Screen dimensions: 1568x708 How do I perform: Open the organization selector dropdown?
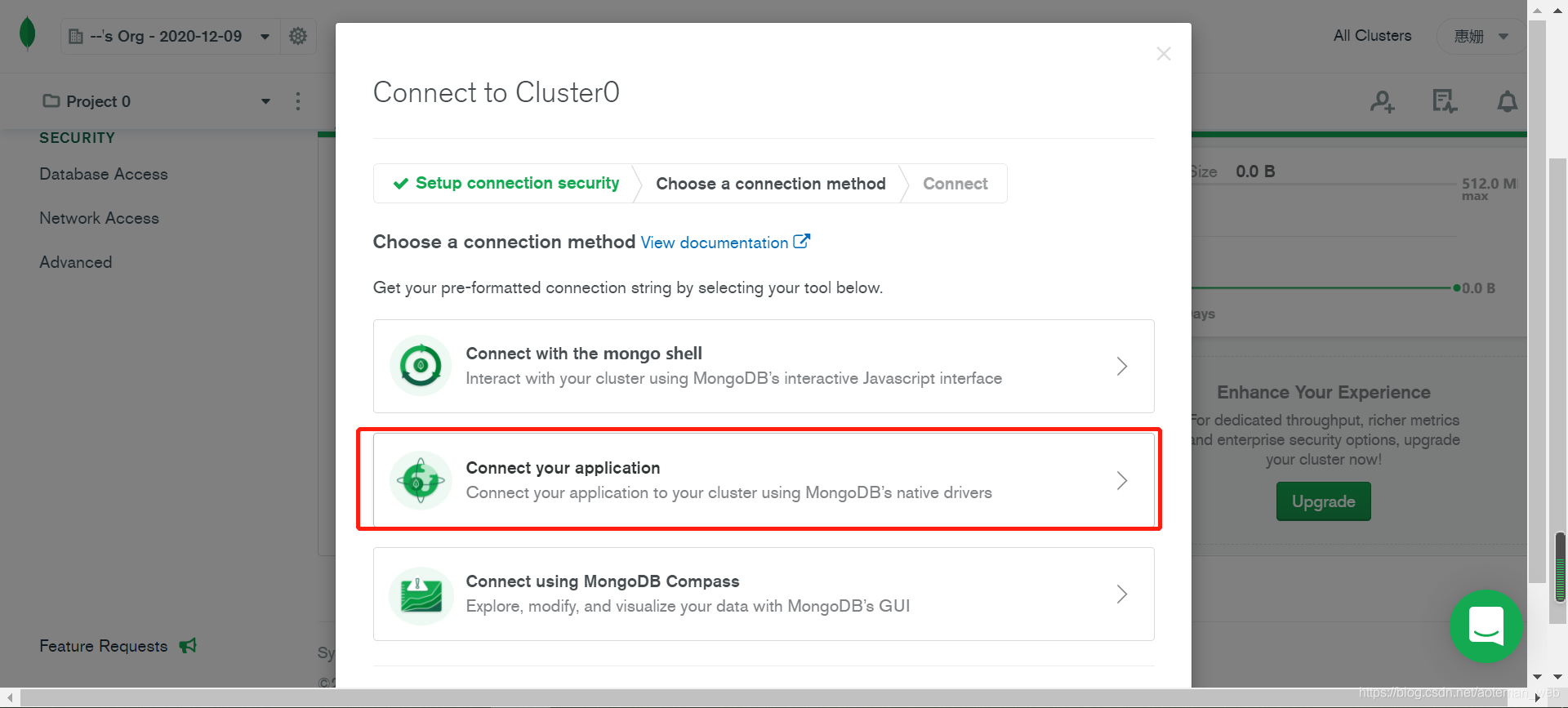point(170,36)
